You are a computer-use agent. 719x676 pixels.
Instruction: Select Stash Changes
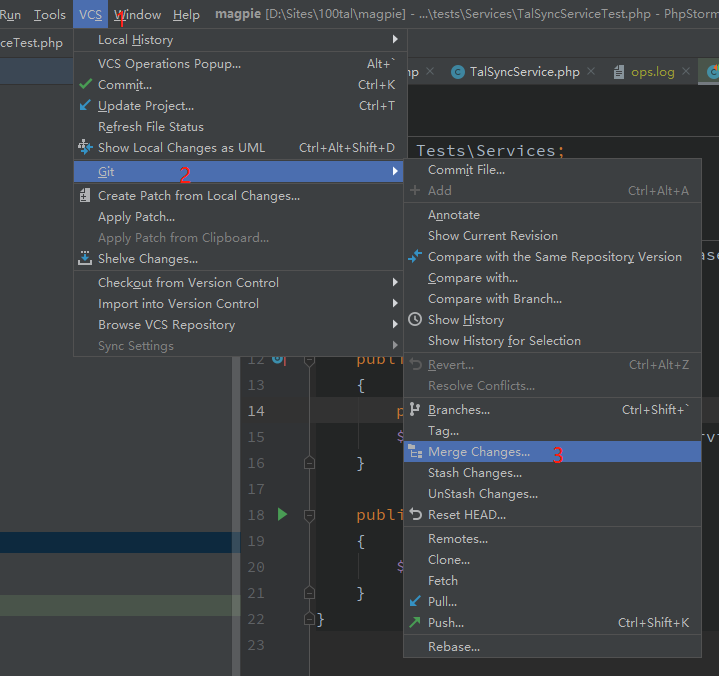pyautogui.click(x=553, y=473)
